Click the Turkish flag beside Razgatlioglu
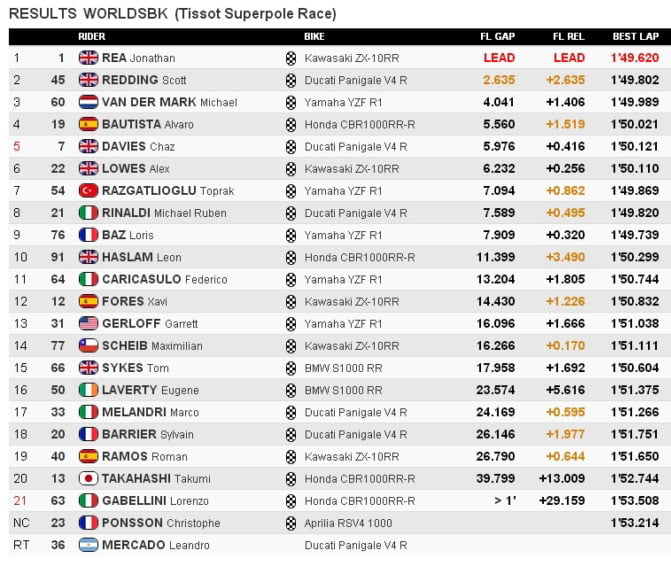 pyautogui.click(x=88, y=190)
